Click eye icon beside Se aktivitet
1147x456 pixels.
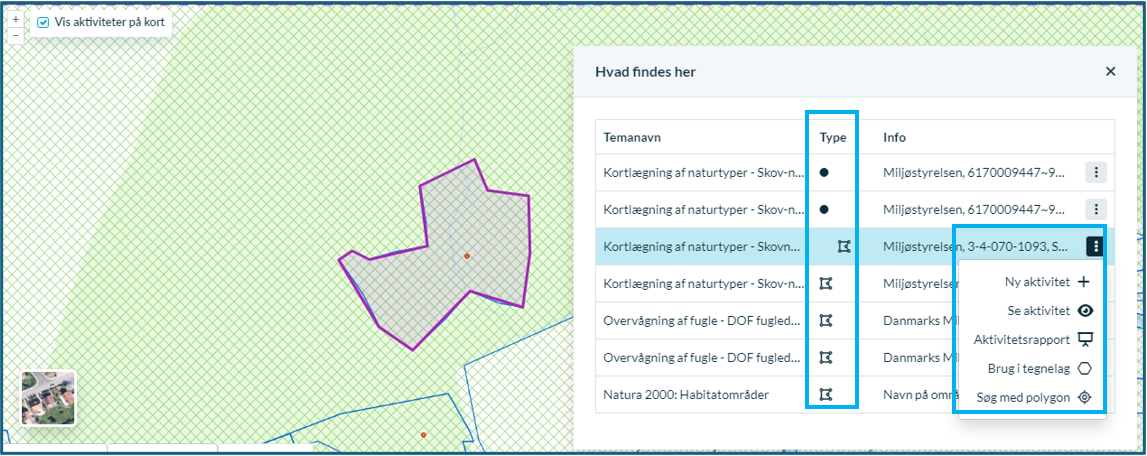(1085, 311)
